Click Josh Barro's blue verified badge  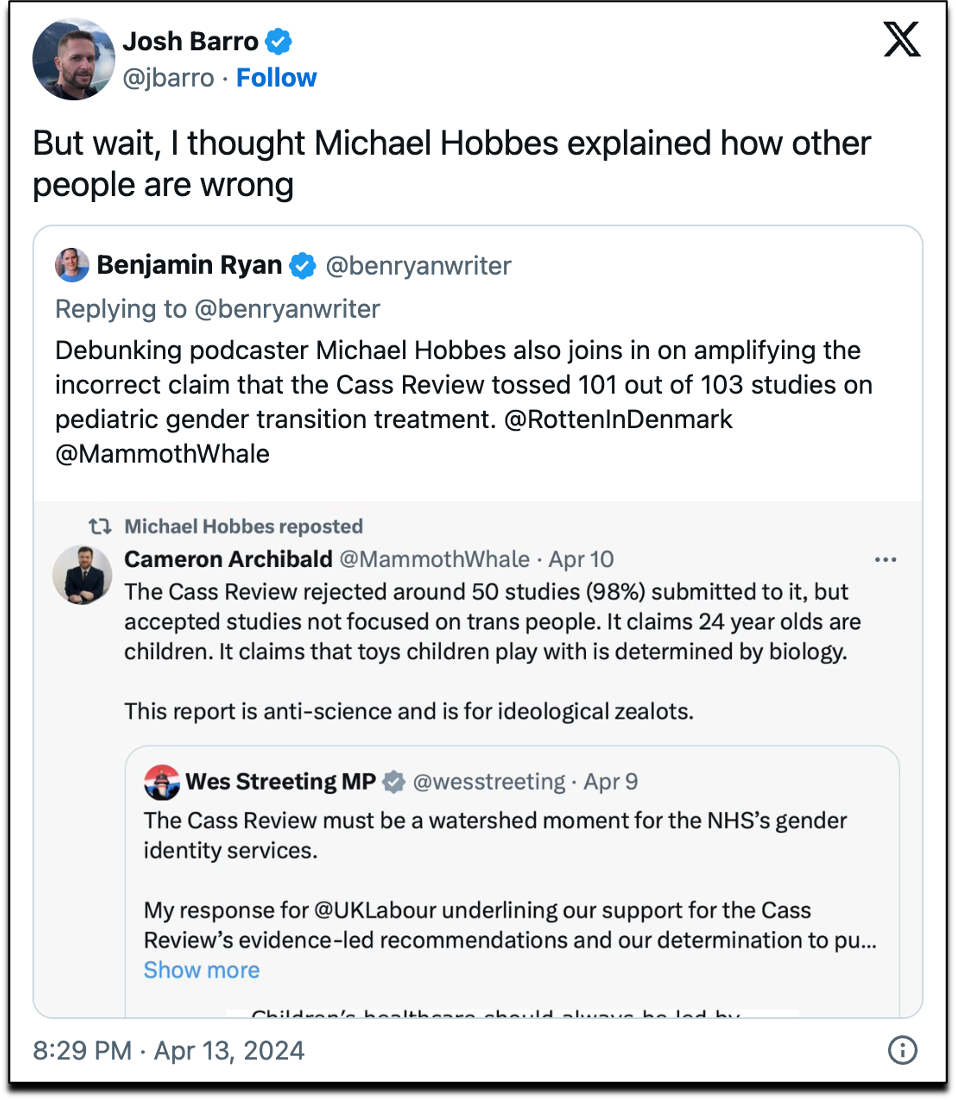277,41
